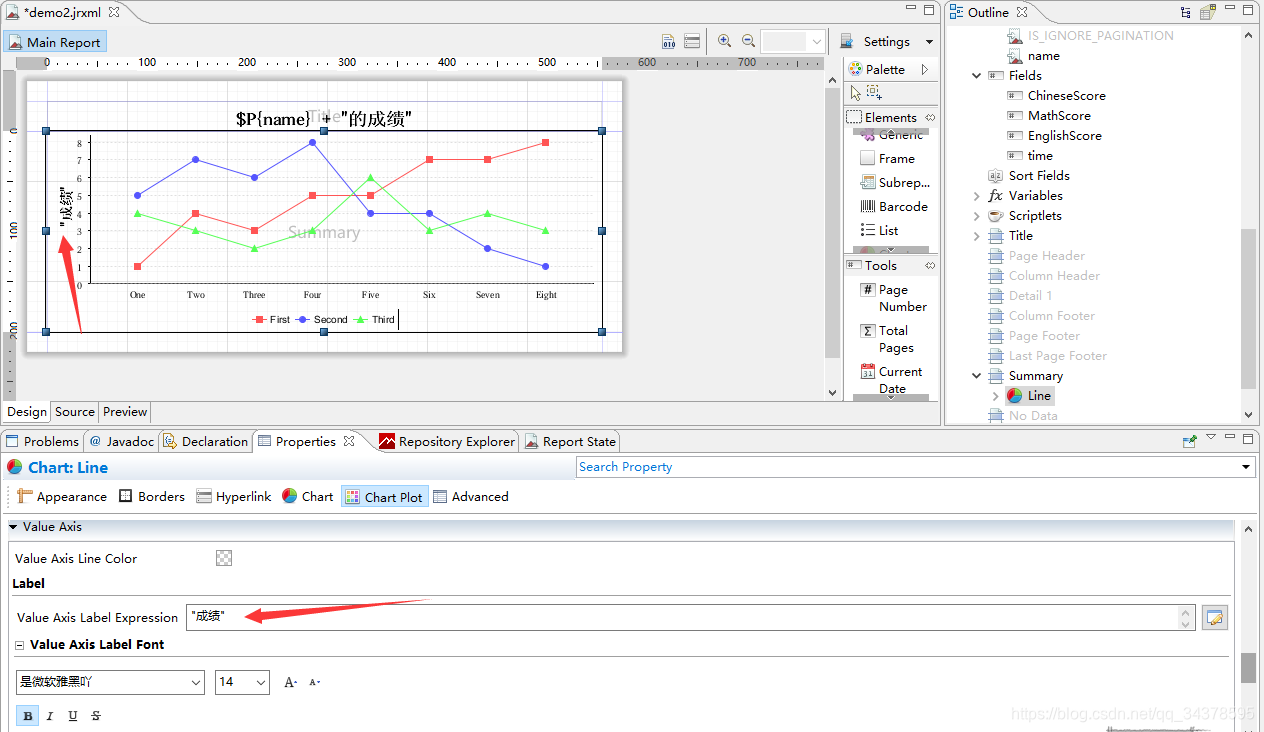Click the Chart Plot properties button
This screenshot has height=732, width=1264.
coord(384,496)
